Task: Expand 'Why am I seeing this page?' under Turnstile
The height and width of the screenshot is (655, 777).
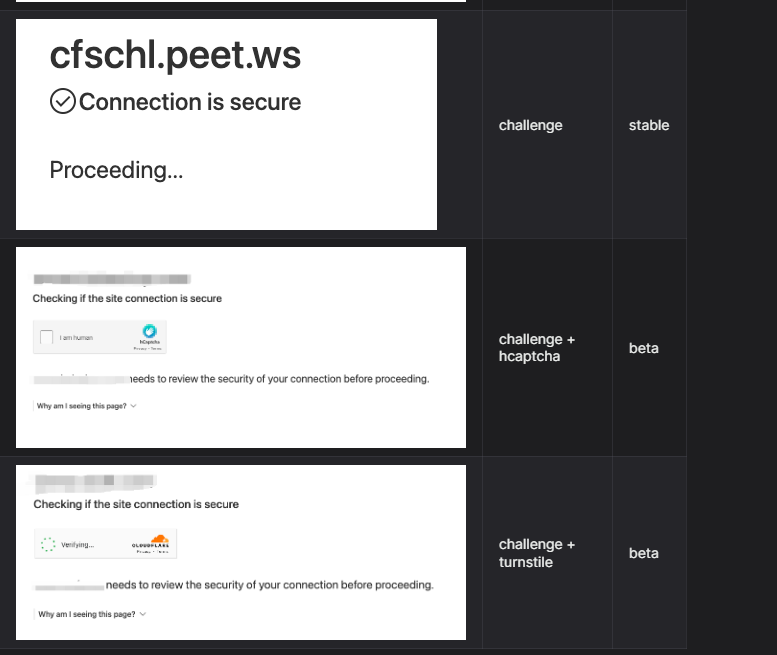Action: (87, 614)
